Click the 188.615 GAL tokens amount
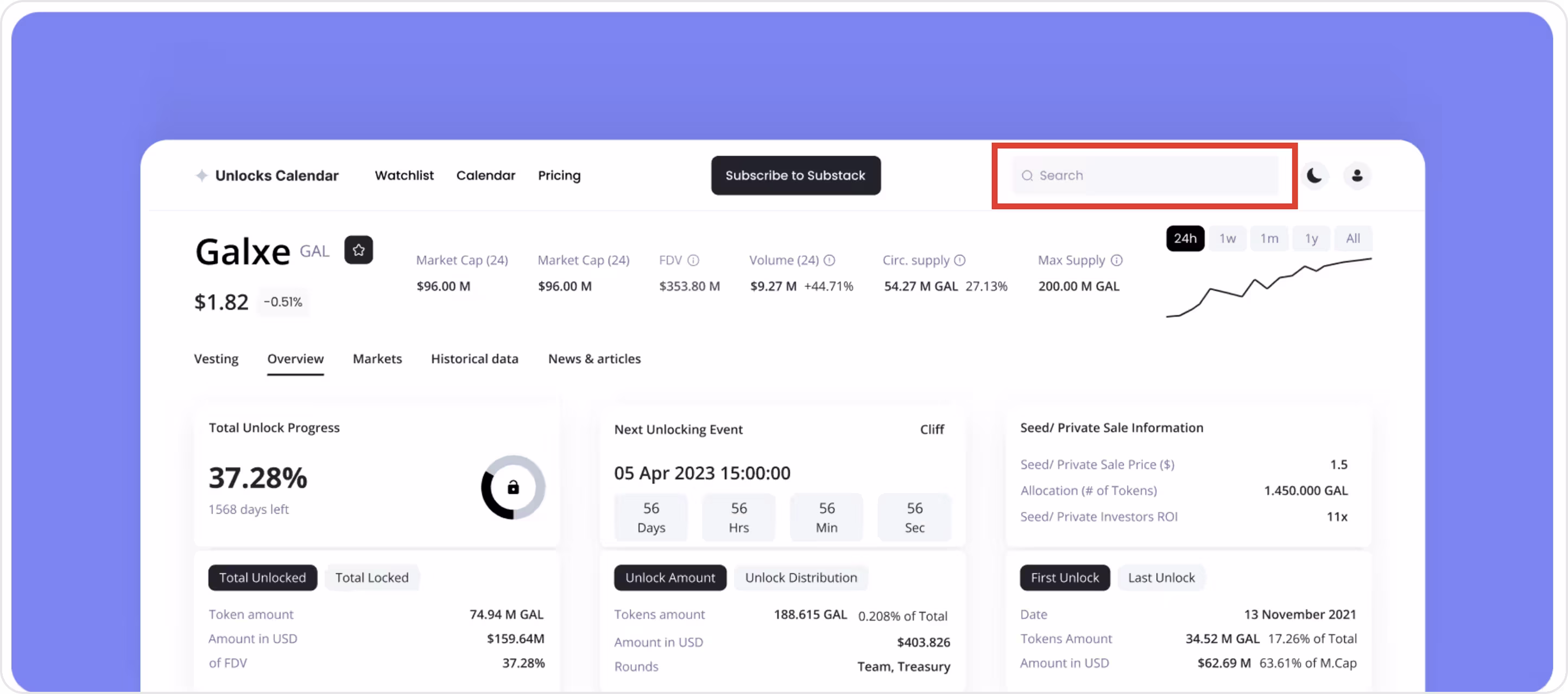The height and width of the screenshot is (694, 1568). (x=810, y=614)
